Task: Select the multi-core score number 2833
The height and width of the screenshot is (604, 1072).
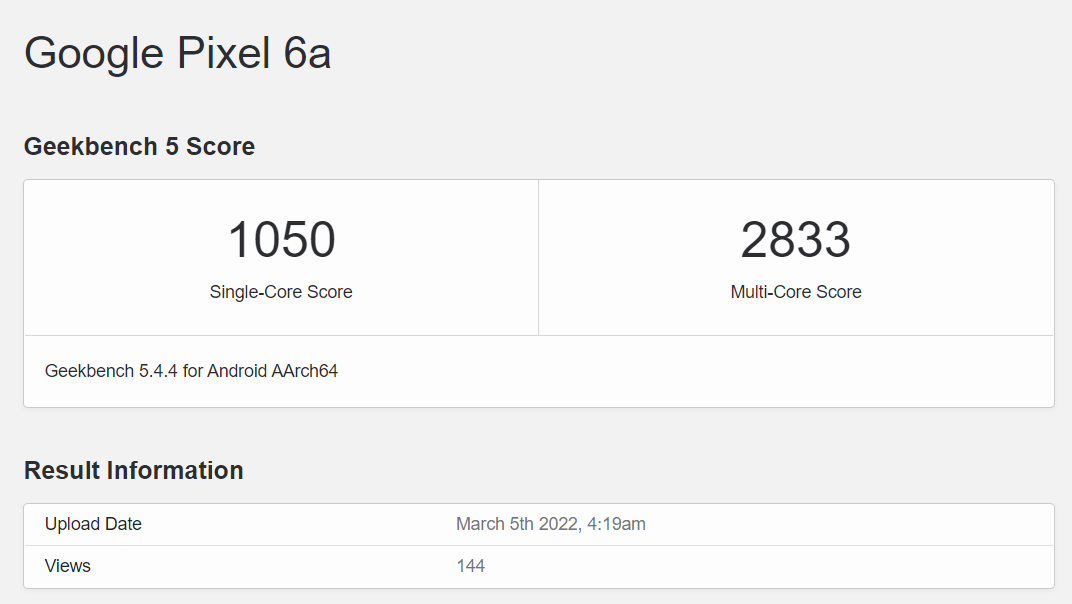Action: tap(796, 240)
